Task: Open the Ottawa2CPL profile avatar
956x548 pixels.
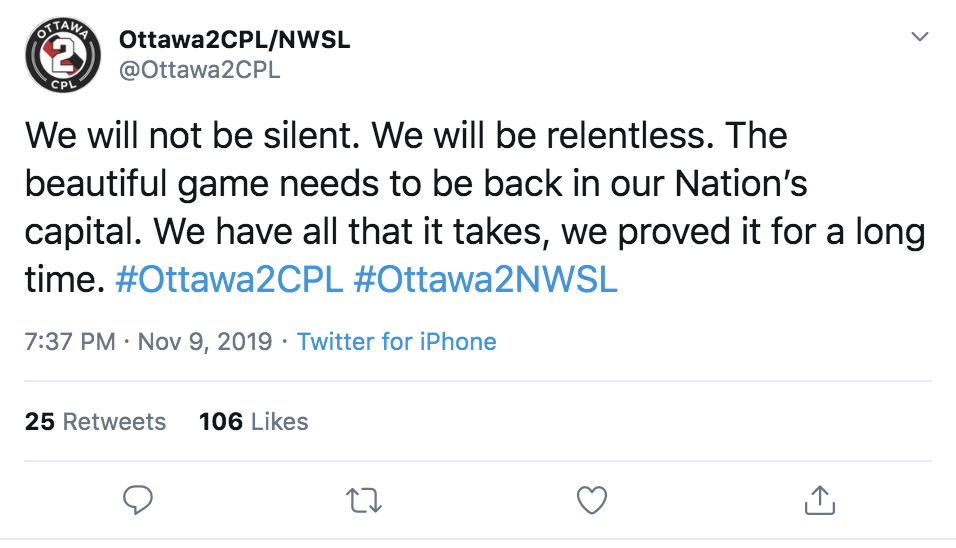Action: tap(63, 55)
